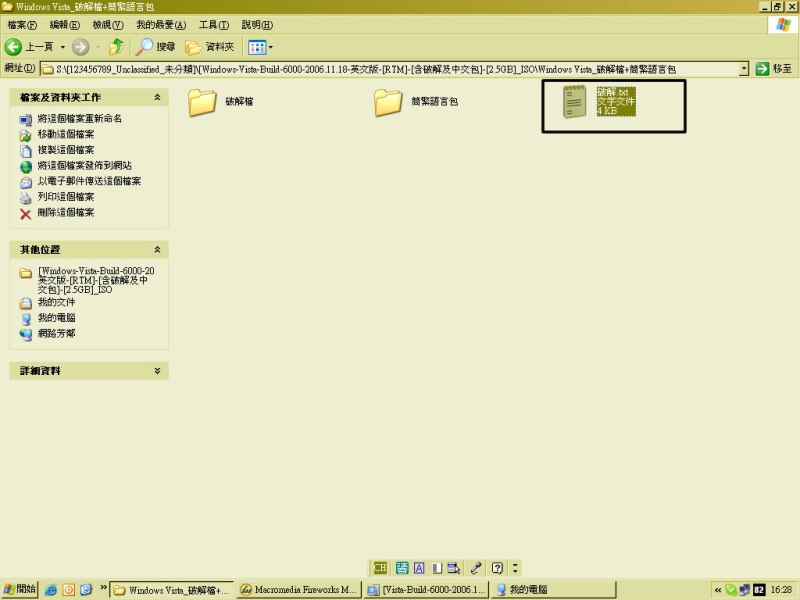Viewport: 800px width, 600px height.
Task: Launch Internet Explorer from quick launch
Action: tap(51, 590)
